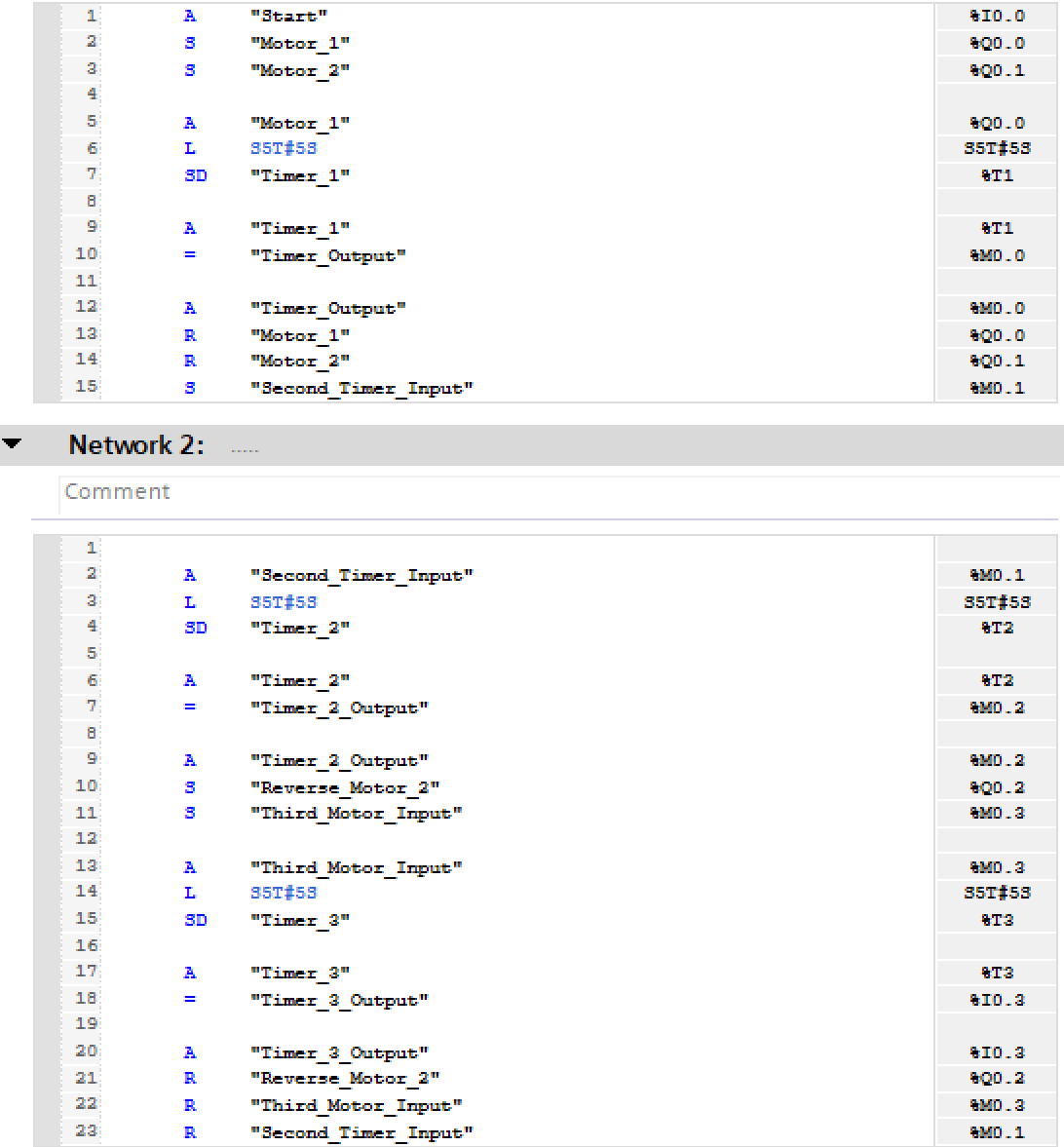This screenshot has width=1064, height=1147.
Task: Select "Timer_3" on the SD instruction line
Action: coord(300,920)
